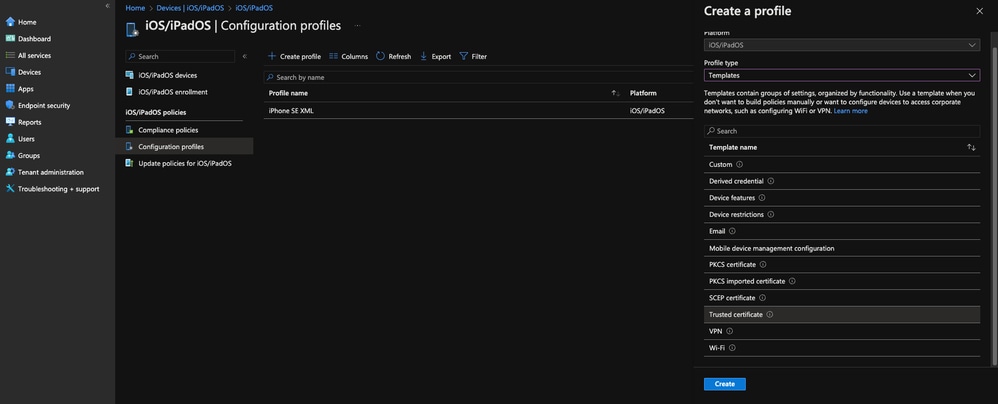This screenshot has width=998, height=404.
Task: Open the Tenant administration icon
Action: (x=10, y=172)
